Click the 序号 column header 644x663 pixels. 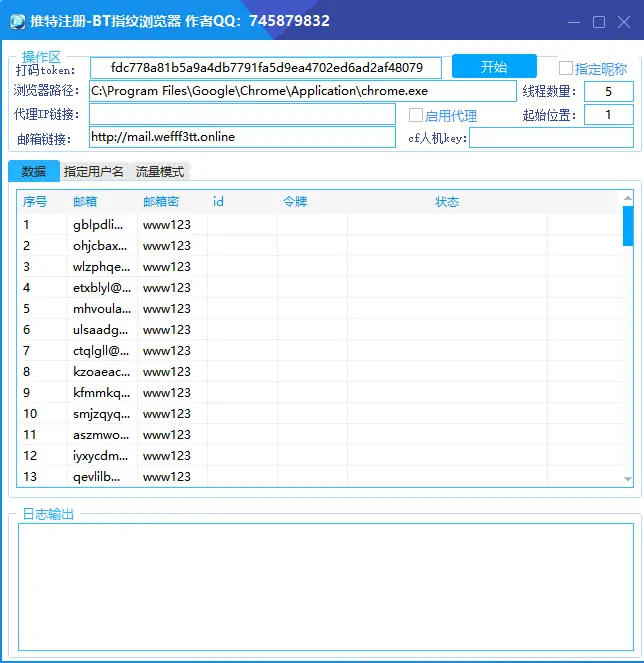click(x=35, y=202)
